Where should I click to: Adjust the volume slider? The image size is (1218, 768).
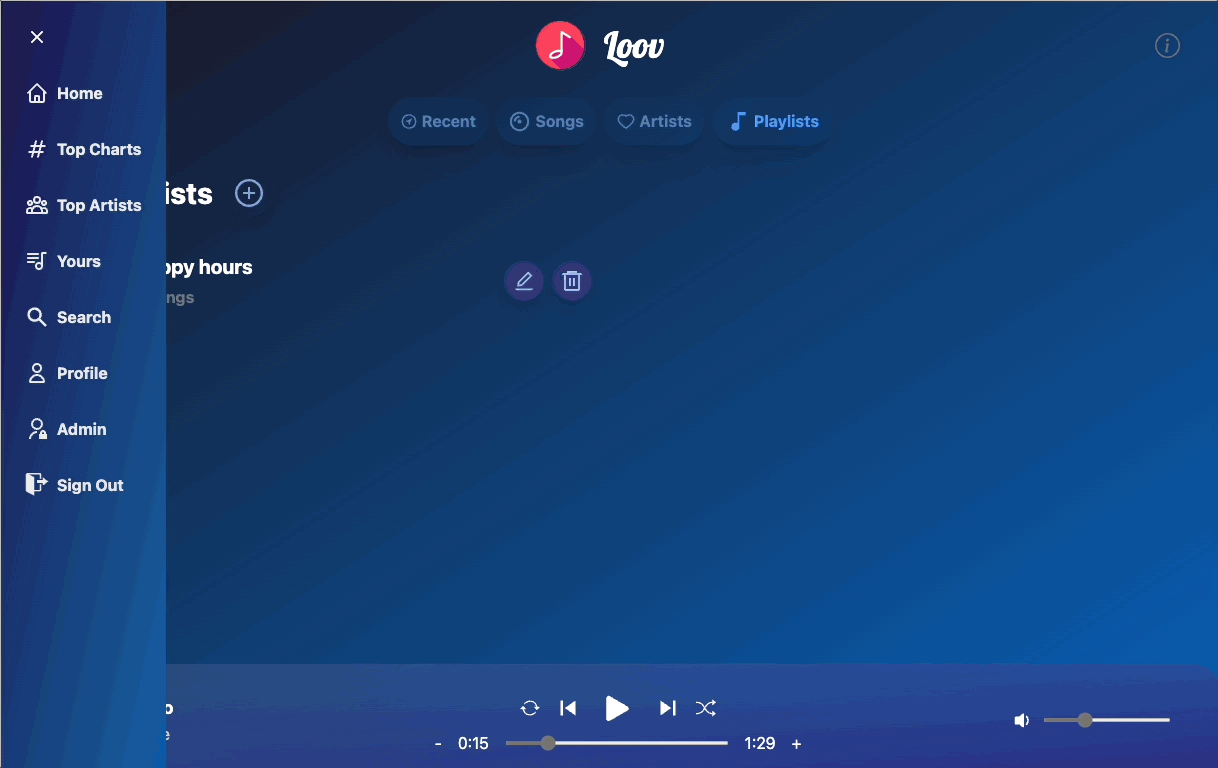[1107, 720]
